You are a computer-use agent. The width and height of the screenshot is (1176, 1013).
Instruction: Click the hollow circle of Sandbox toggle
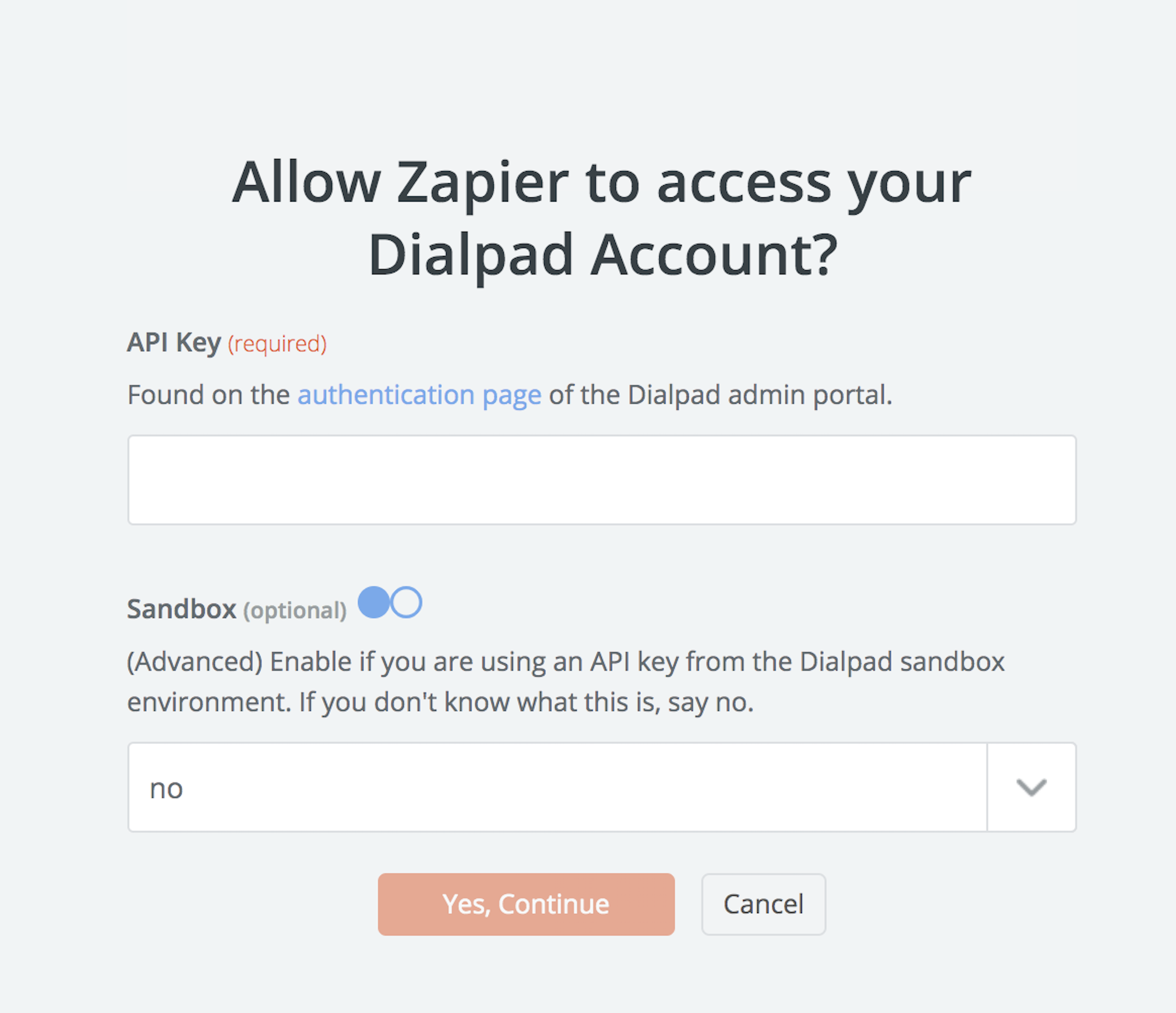(x=407, y=602)
